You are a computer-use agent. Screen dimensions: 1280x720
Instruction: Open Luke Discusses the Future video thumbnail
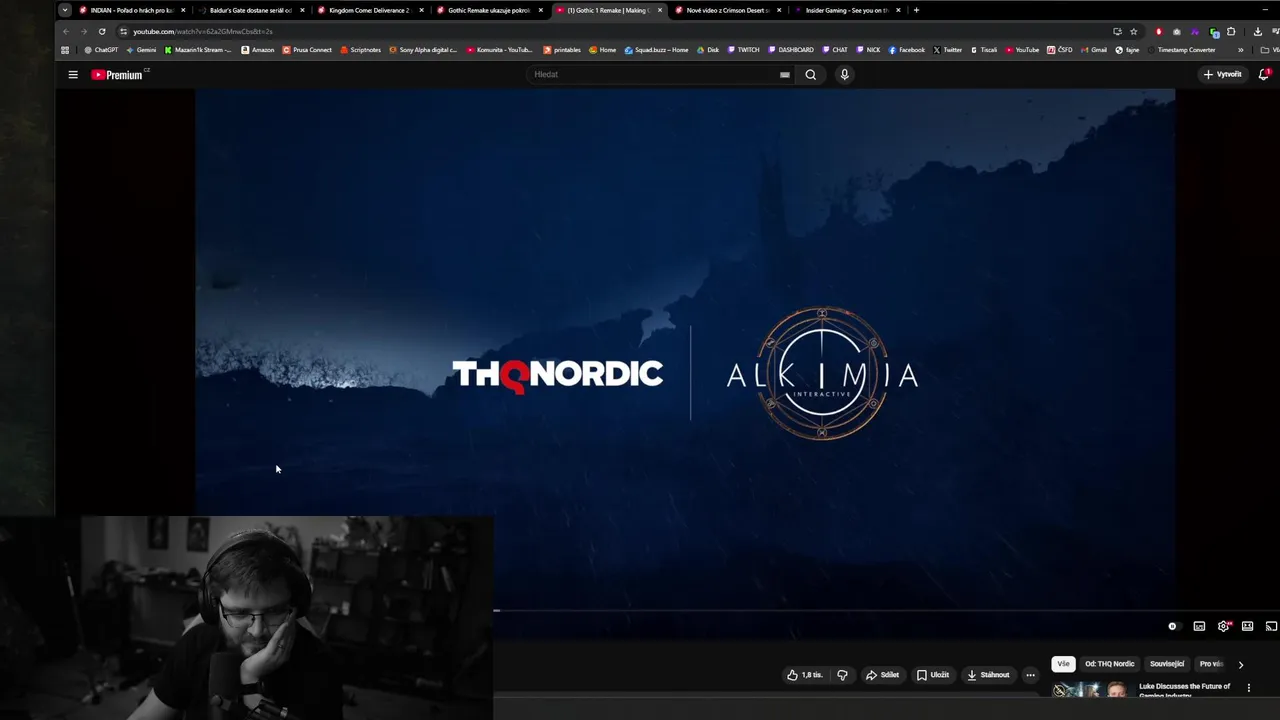(x=1091, y=690)
